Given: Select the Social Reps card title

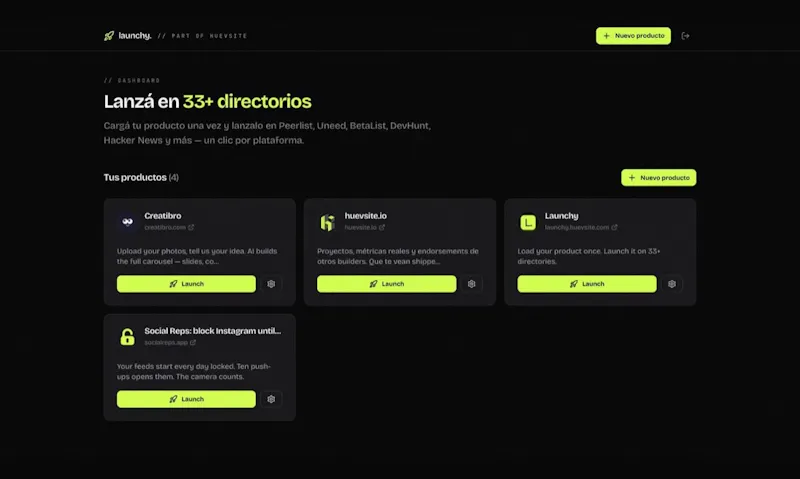Looking at the screenshot, I should 213,331.
